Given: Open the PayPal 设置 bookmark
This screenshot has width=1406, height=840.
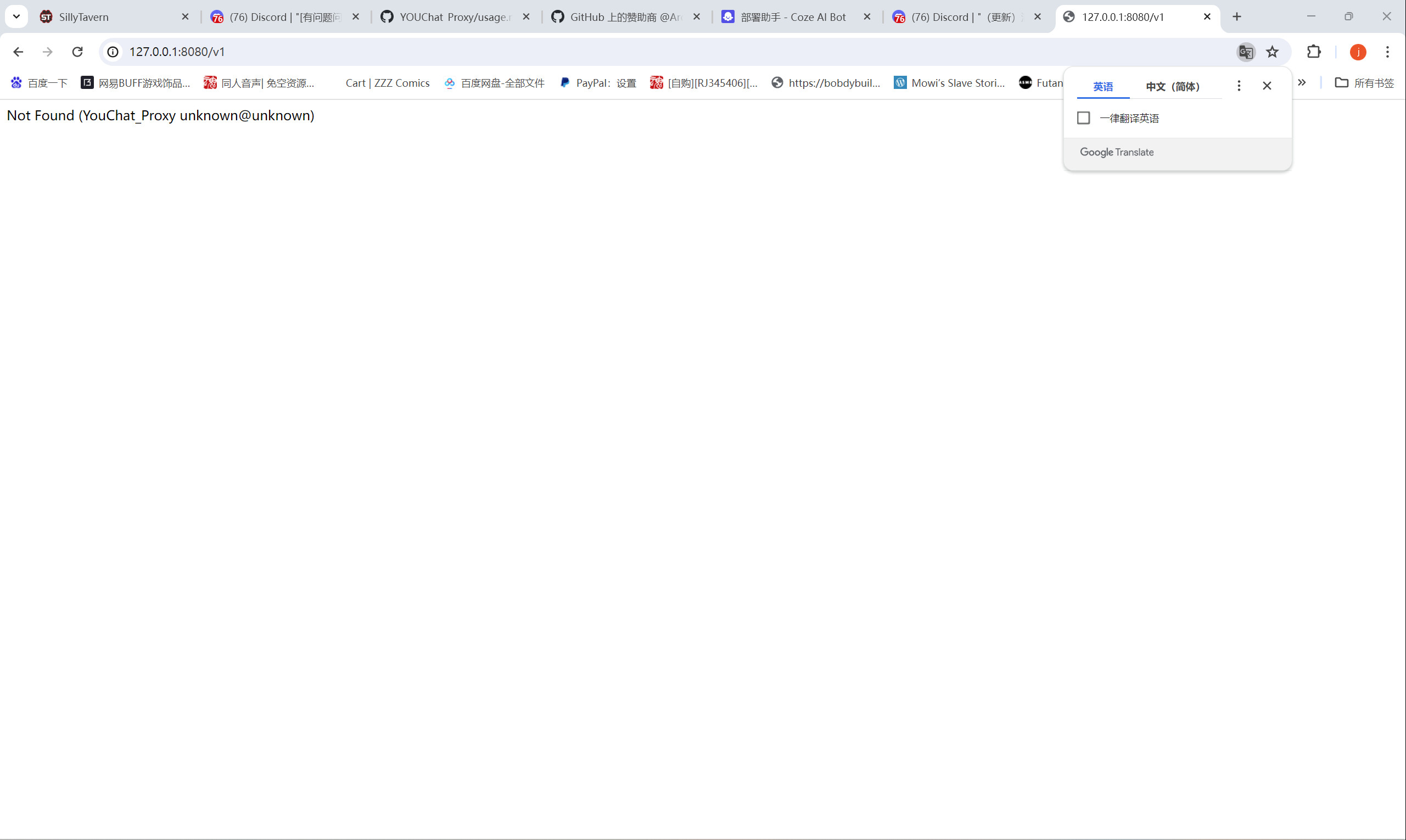Looking at the screenshot, I should click(x=598, y=83).
